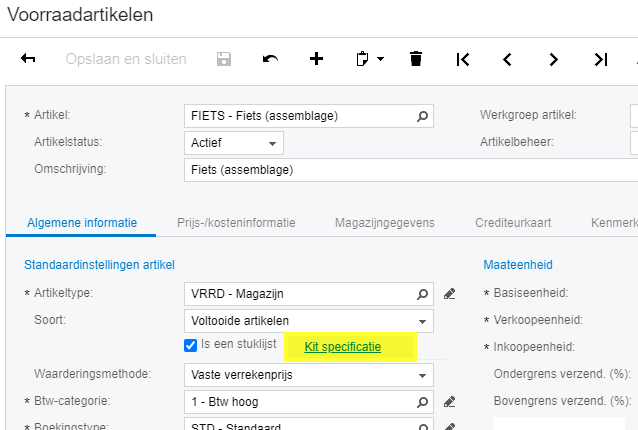Open the Kit specificatie link
This screenshot has height=430, width=638.
342,347
